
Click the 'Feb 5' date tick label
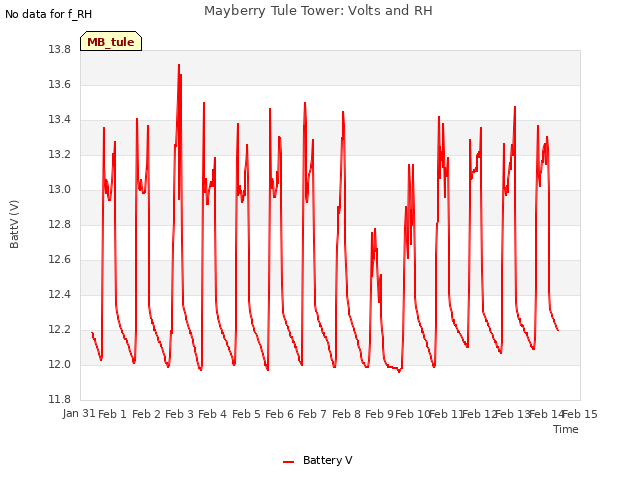pos(246,414)
